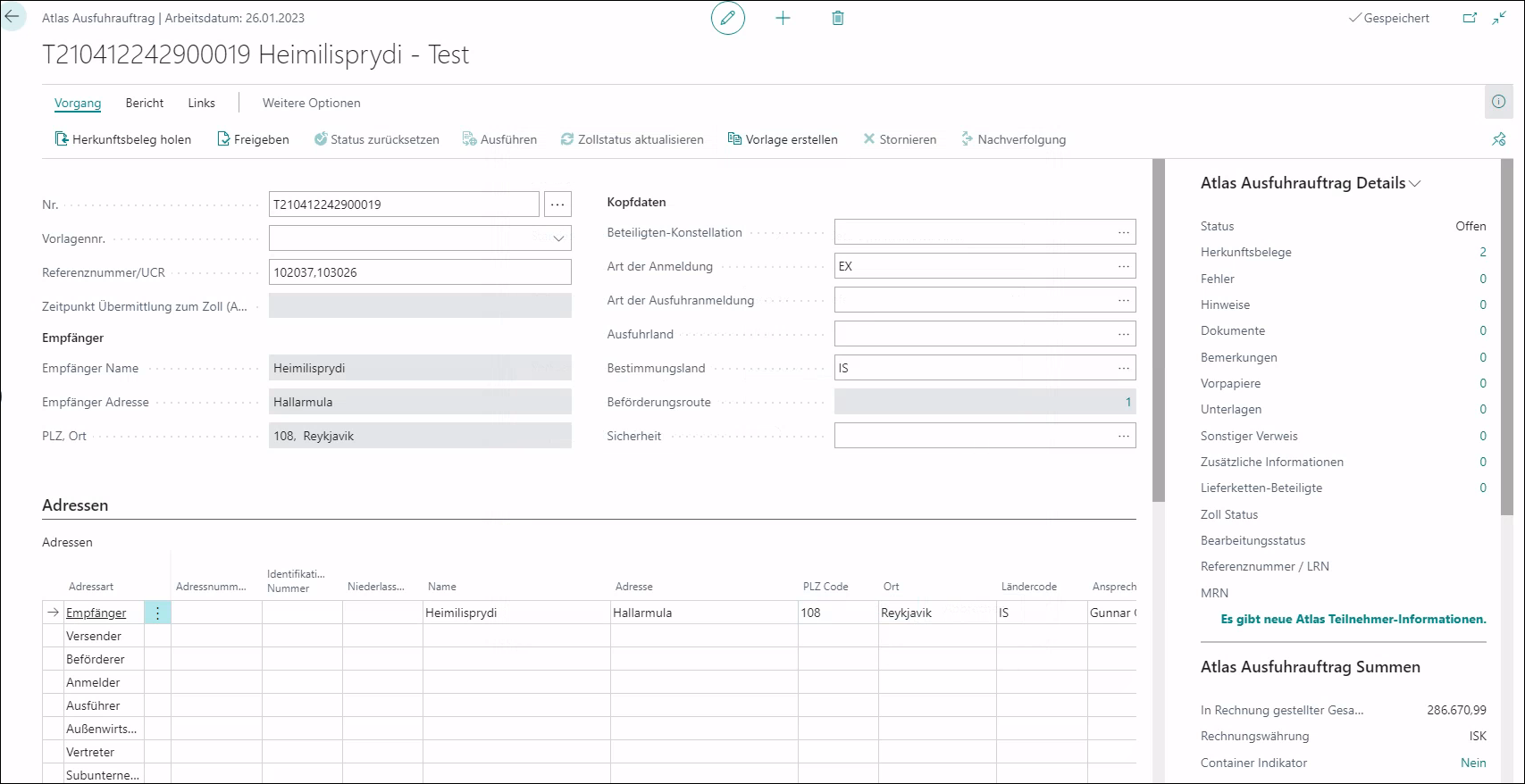Select the Beförderer address row
Image resolution: width=1525 pixels, height=784 pixels.
(x=590, y=659)
